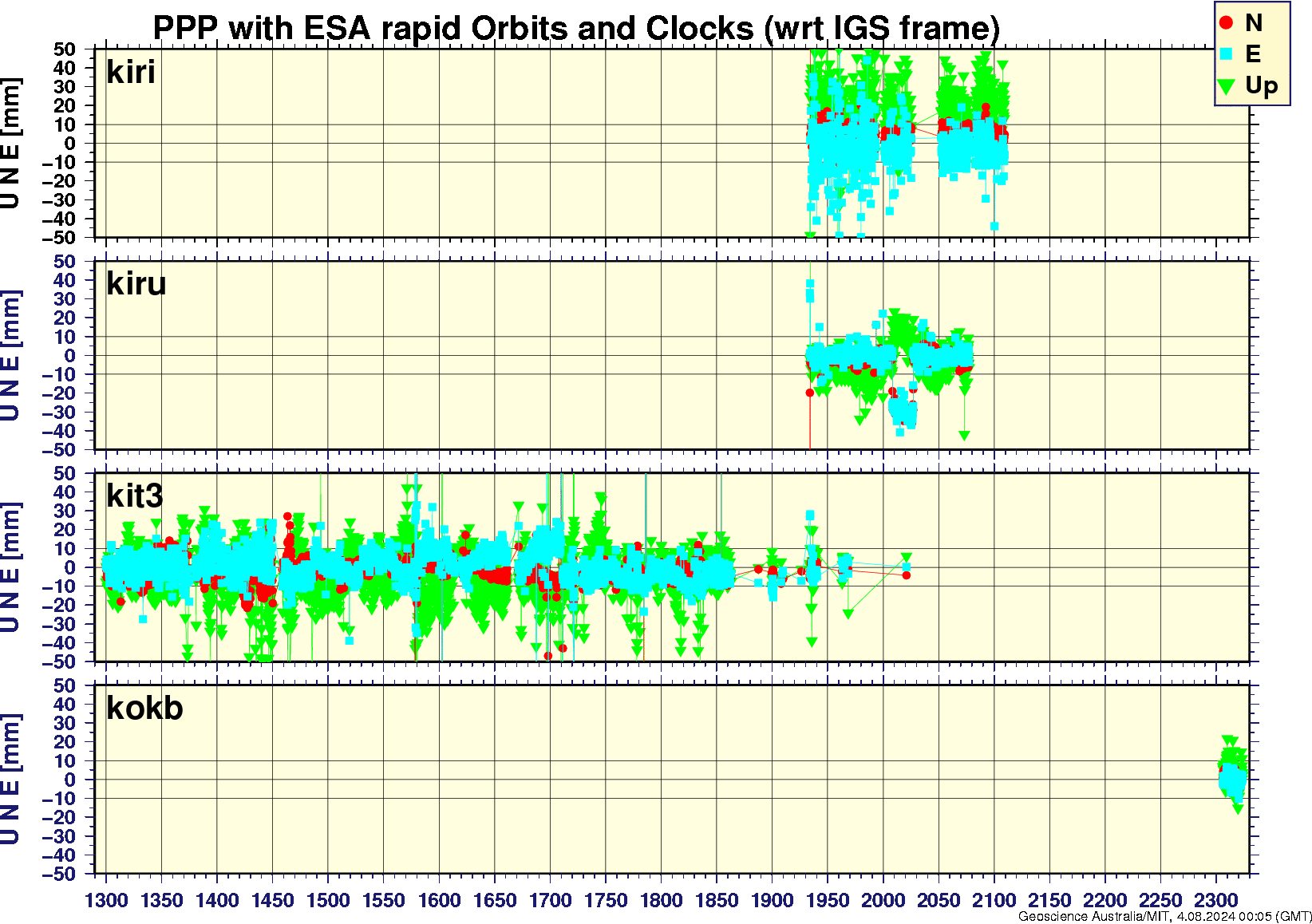1312x924 pixels.
Task: Click x-axis tick label 1550
Action: coord(384,900)
